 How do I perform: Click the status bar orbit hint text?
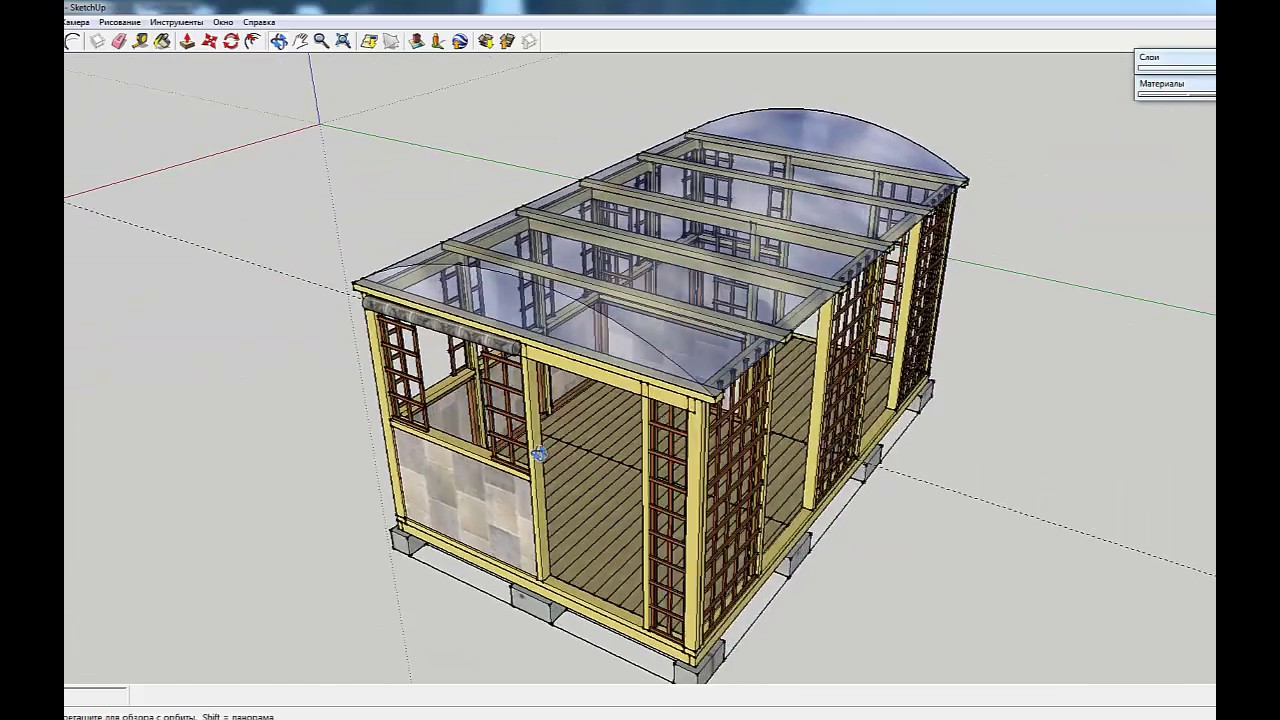[169, 716]
